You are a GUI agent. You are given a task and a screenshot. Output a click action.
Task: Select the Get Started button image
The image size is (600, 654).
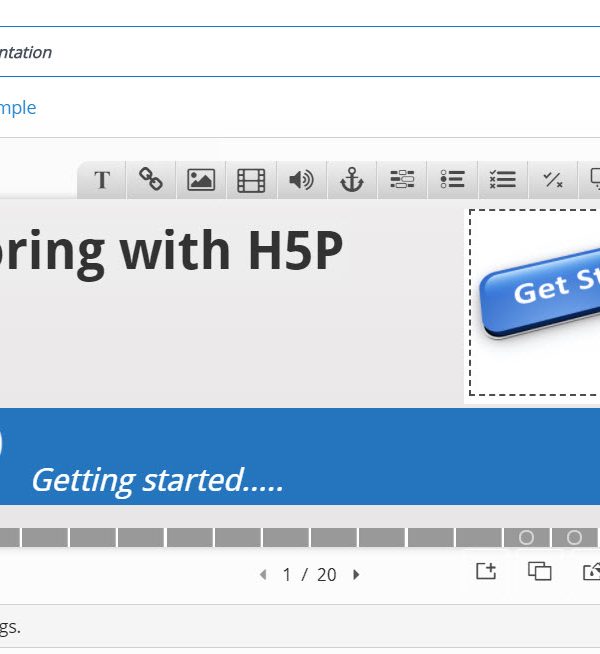tap(535, 302)
